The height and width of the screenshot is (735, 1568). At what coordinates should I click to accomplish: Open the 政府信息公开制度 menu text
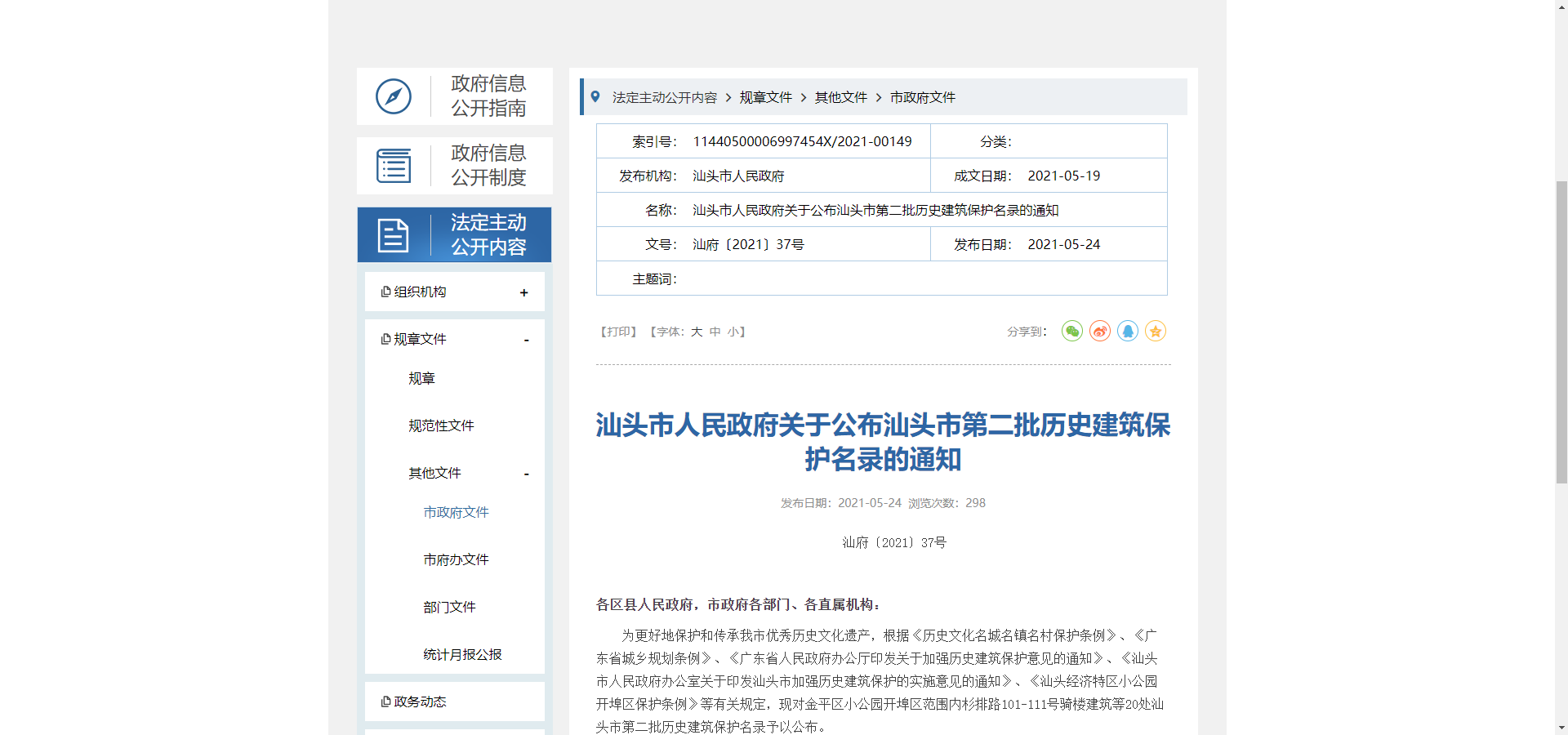488,165
